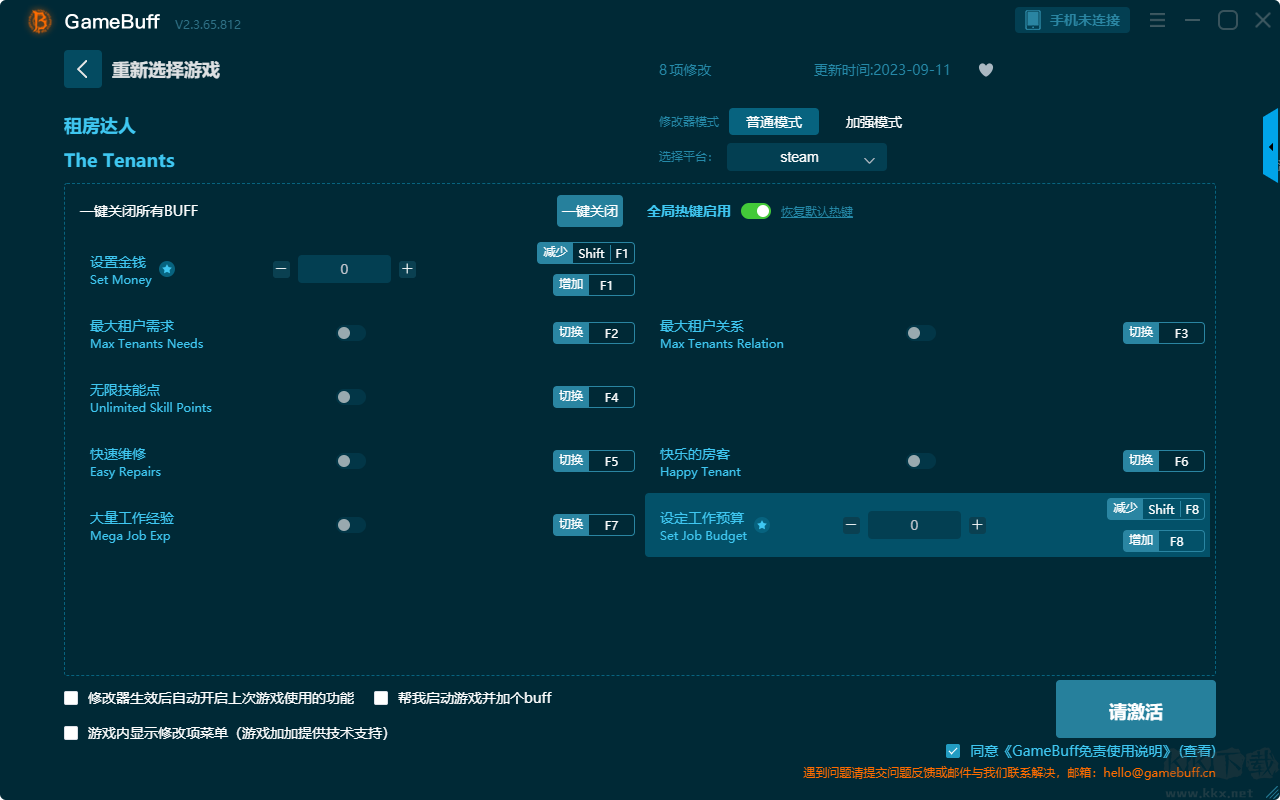Click 租房达人 game name

[99, 126]
